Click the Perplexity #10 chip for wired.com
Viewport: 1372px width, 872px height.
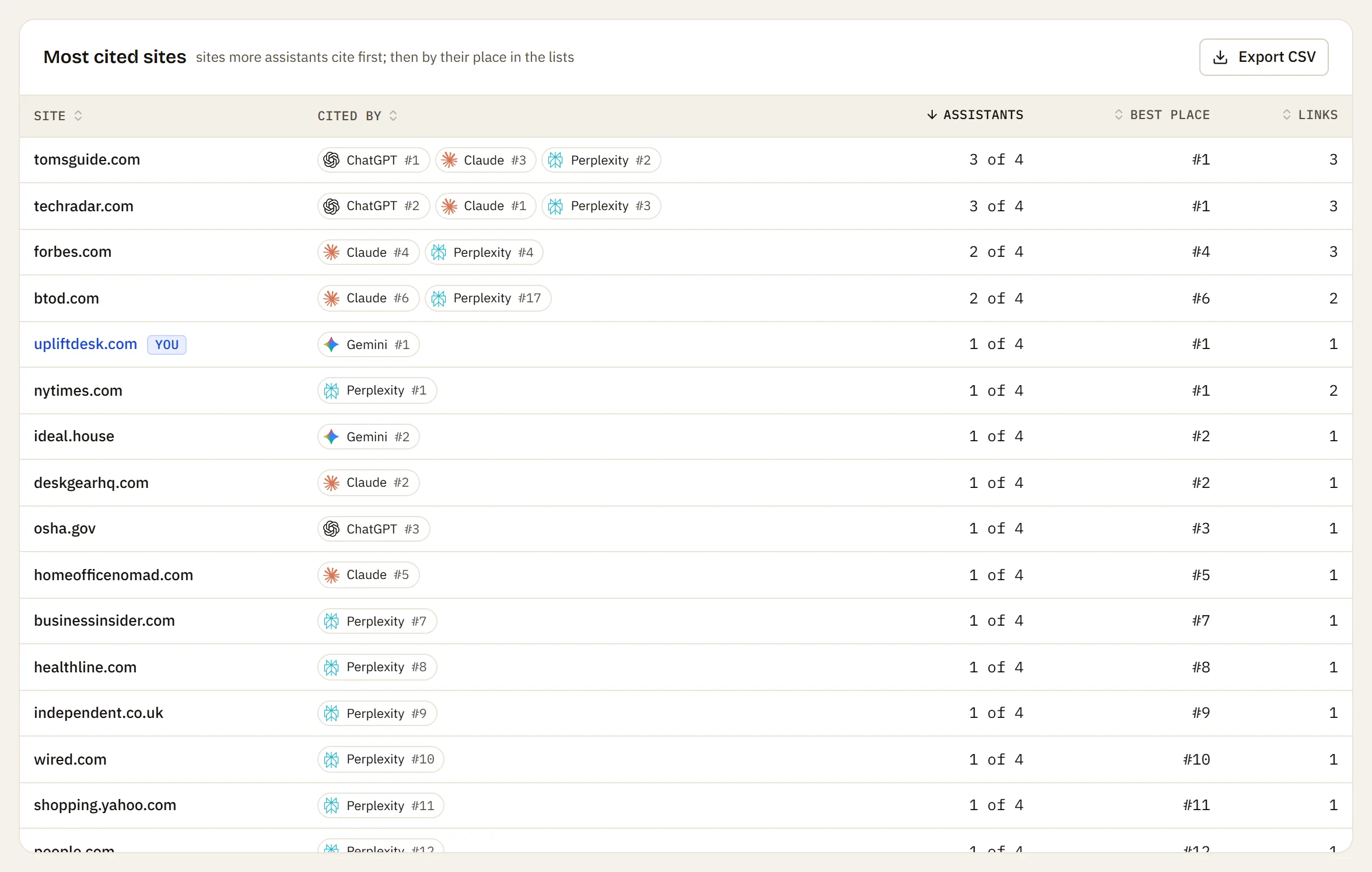click(x=380, y=759)
